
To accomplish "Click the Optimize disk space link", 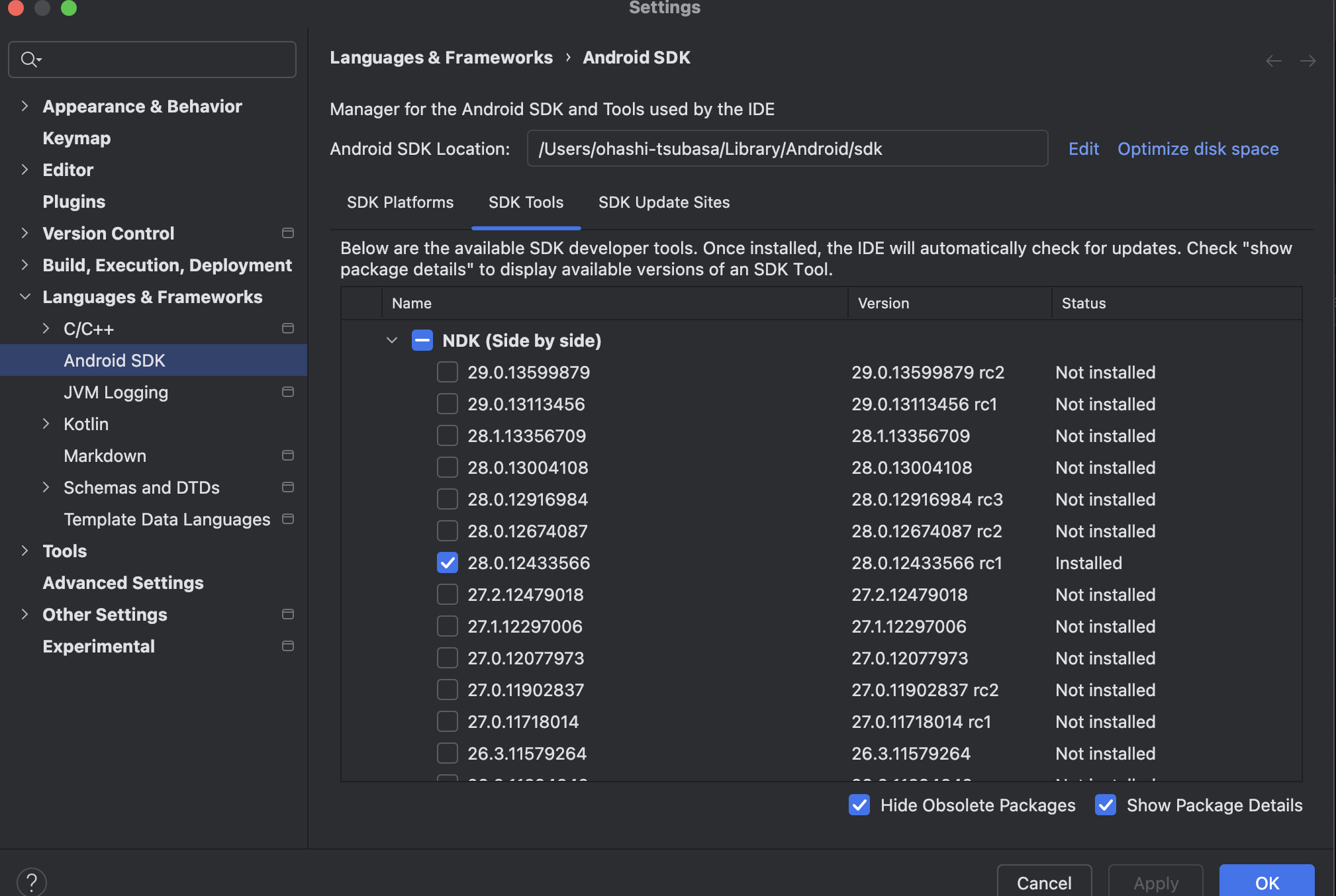I will coord(1198,149).
